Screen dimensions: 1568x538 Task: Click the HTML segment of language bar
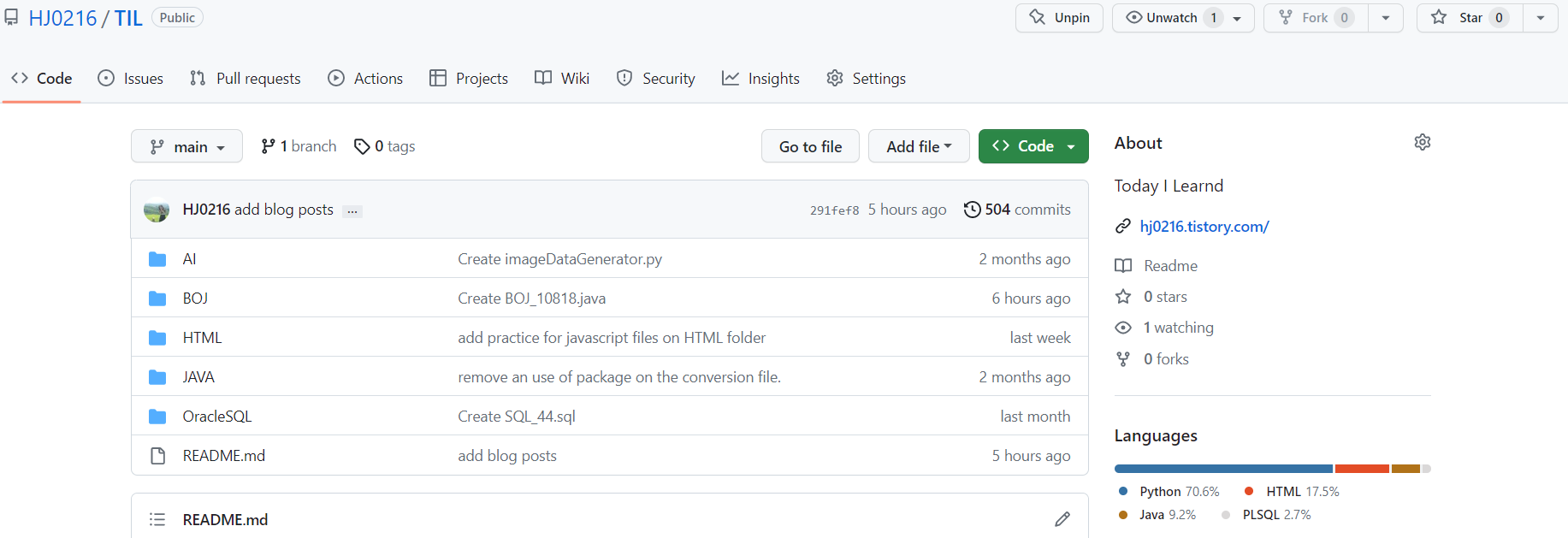[x=1362, y=469]
